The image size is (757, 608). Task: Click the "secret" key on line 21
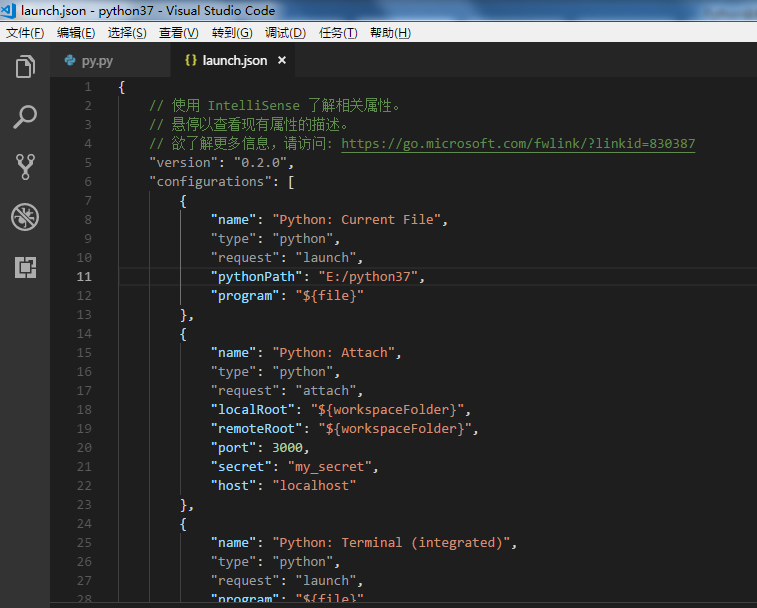click(241, 467)
